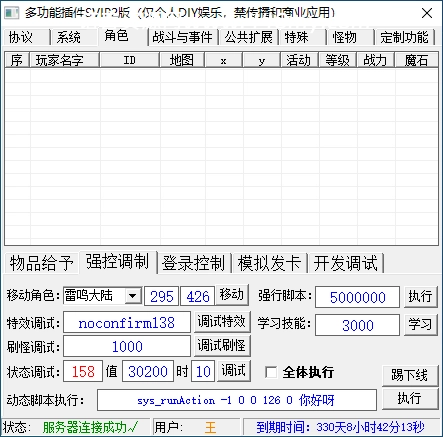This screenshot has width=443, height=437.
Task: Click the 刷怪调试 field with 1000
Action: (127, 346)
